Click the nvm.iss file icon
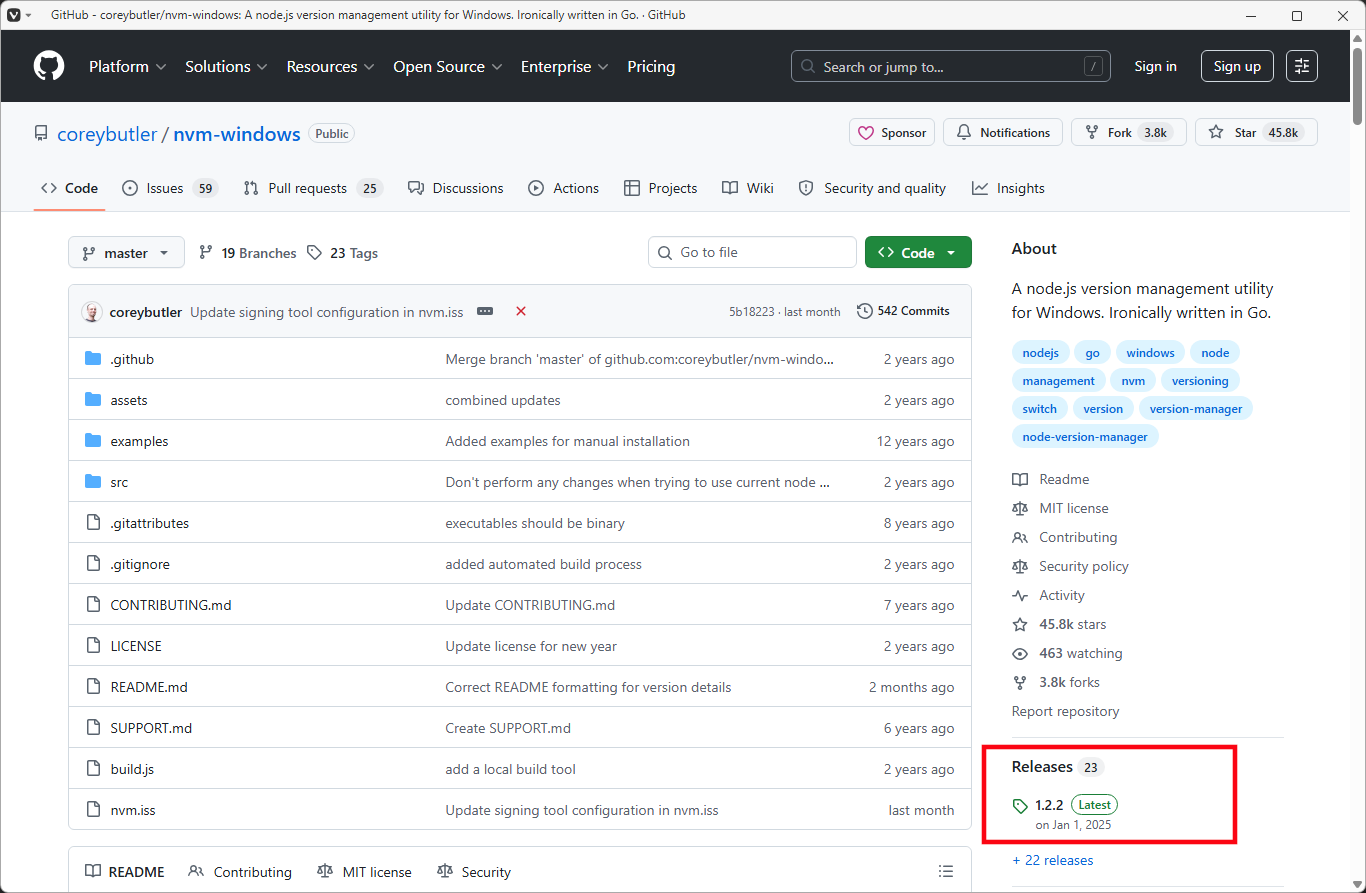The height and width of the screenshot is (893, 1366). [93, 810]
